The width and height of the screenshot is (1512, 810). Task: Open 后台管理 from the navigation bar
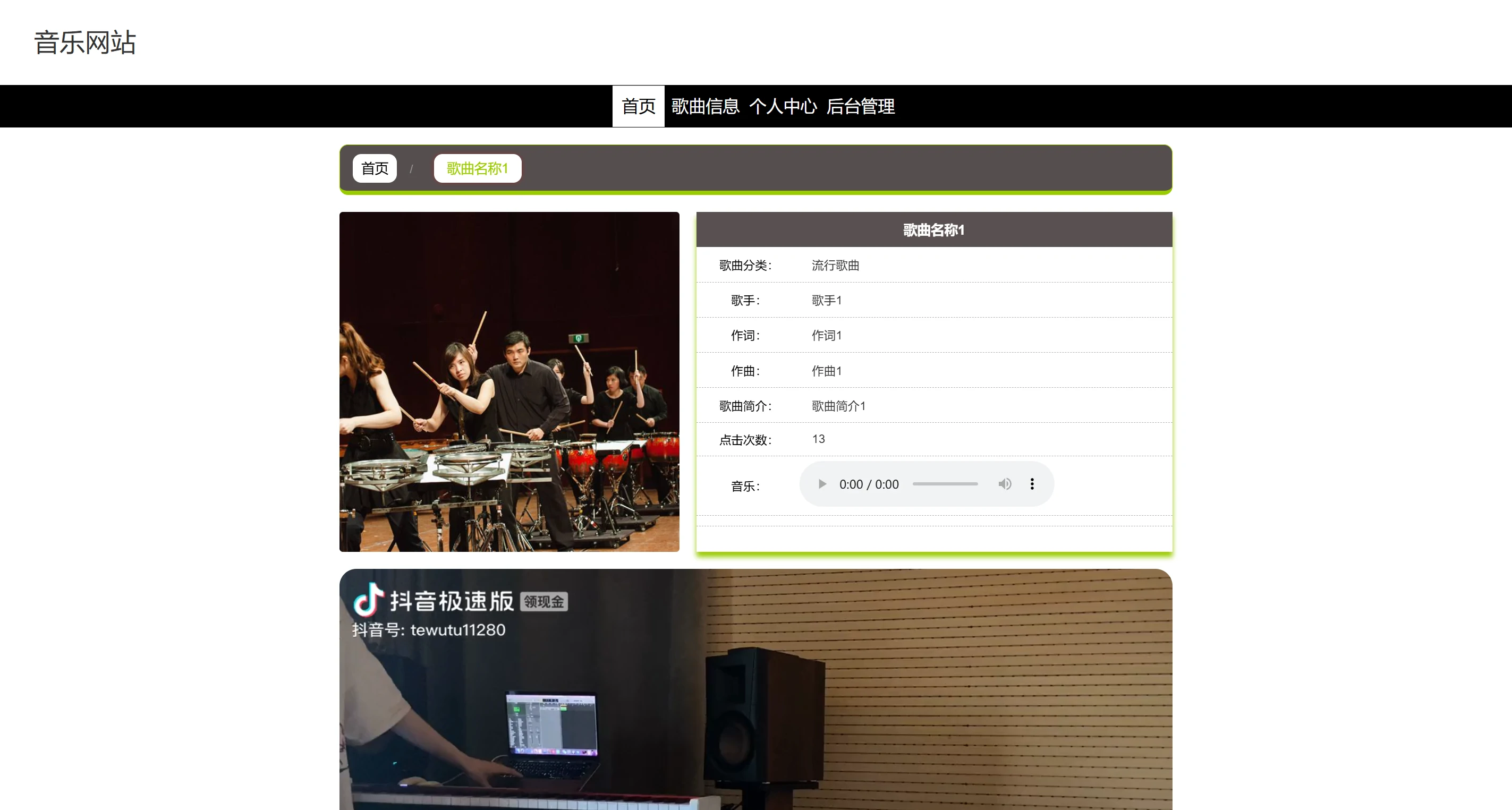(x=861, y=106)
